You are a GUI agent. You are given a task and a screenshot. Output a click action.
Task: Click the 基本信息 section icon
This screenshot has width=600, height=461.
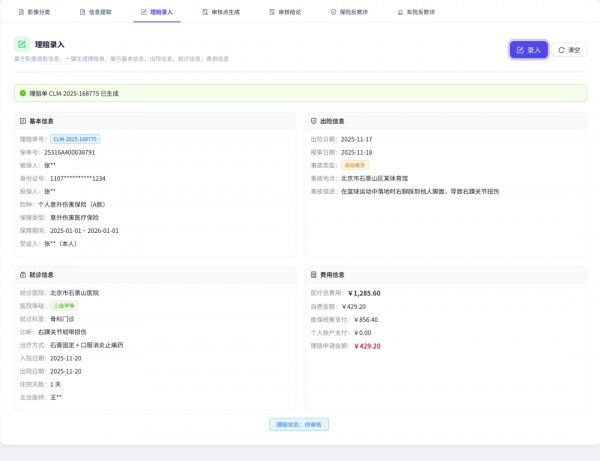(x=23, y=121)
